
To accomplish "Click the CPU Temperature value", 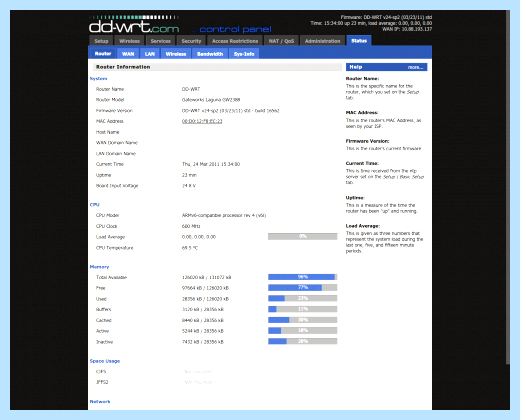I will tap(190, 248).
